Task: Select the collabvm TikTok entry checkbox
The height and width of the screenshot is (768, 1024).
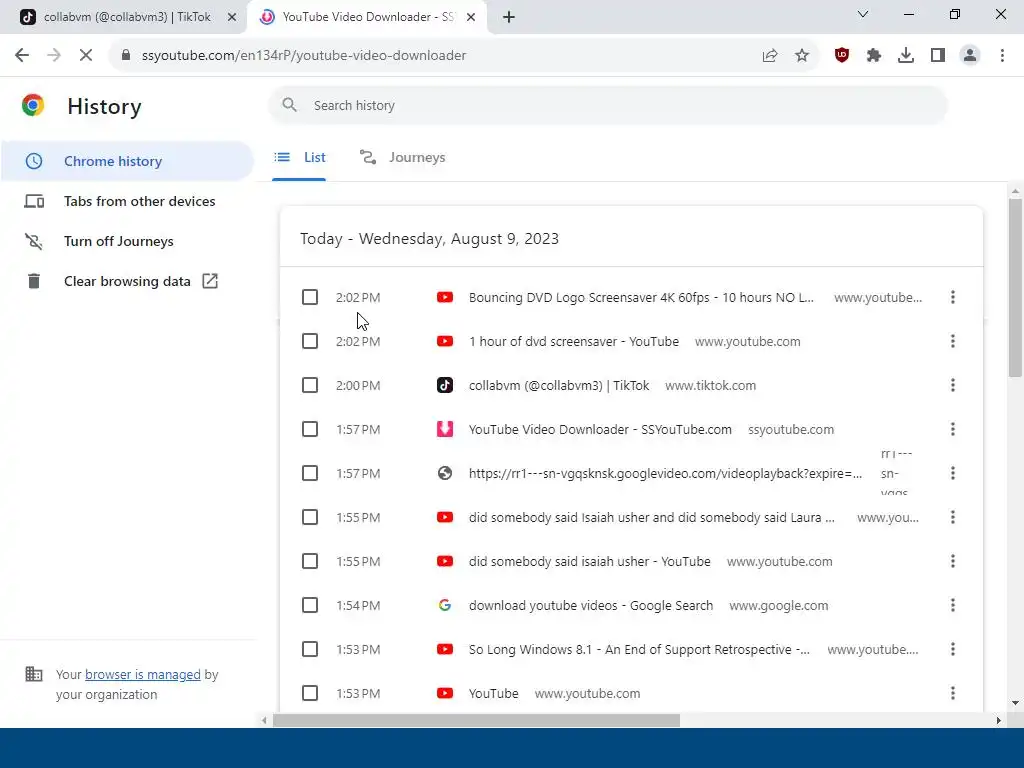Action: point(310,385)
